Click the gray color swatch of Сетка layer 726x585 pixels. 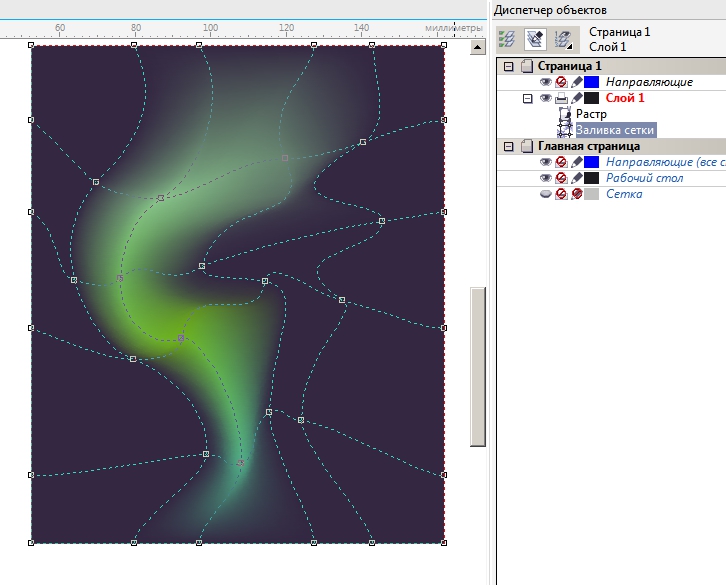591,194
